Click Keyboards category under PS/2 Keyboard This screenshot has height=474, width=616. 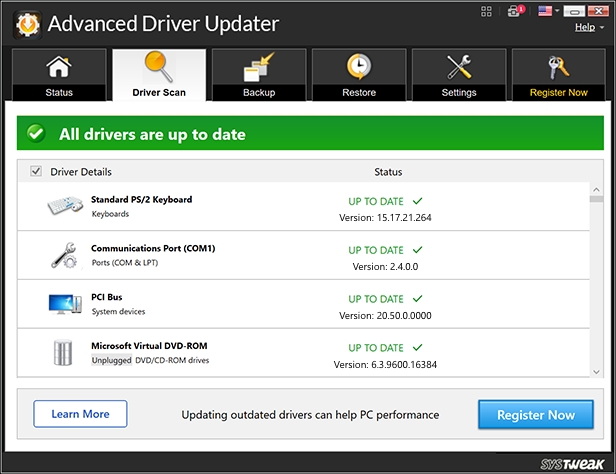[110, 214]
